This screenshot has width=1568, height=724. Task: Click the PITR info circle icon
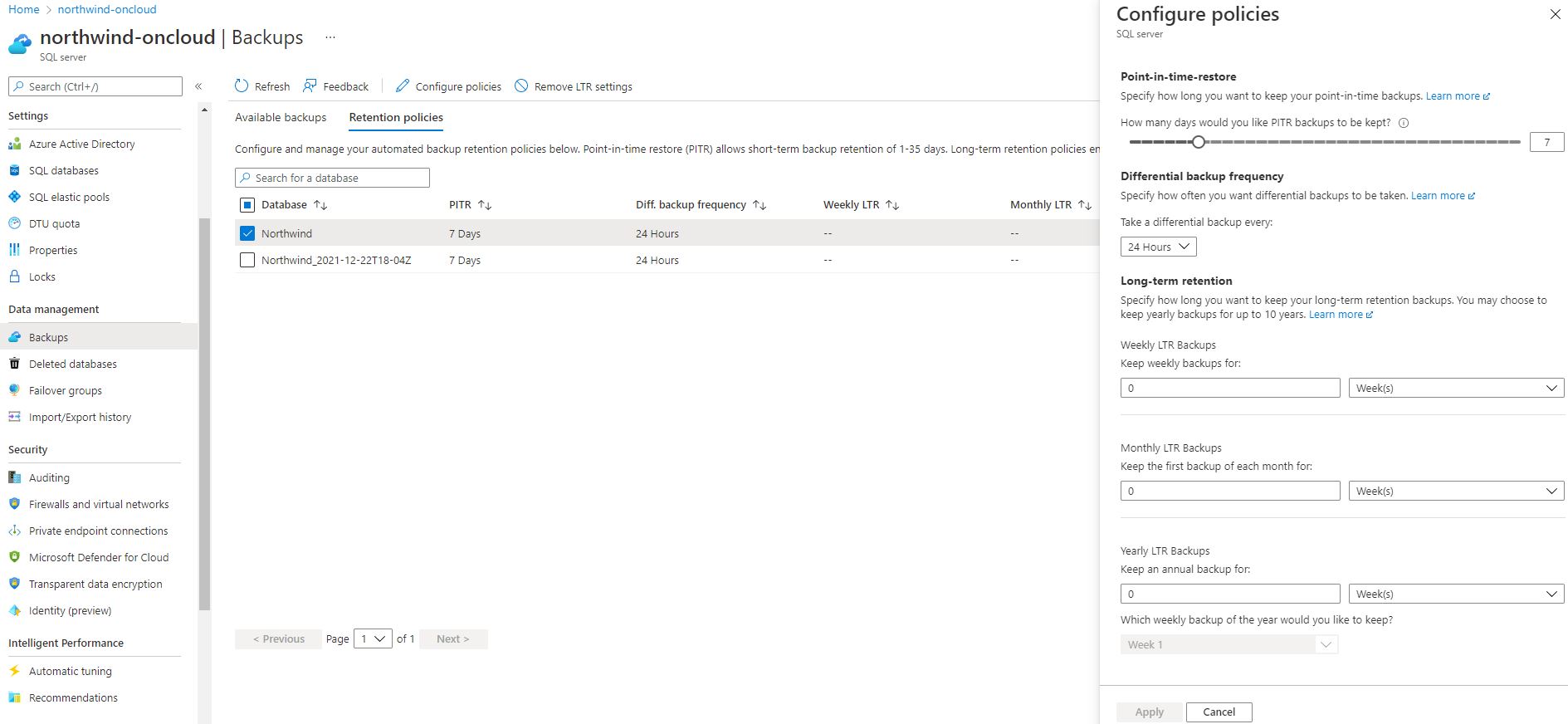click(x=1404, y=123)
